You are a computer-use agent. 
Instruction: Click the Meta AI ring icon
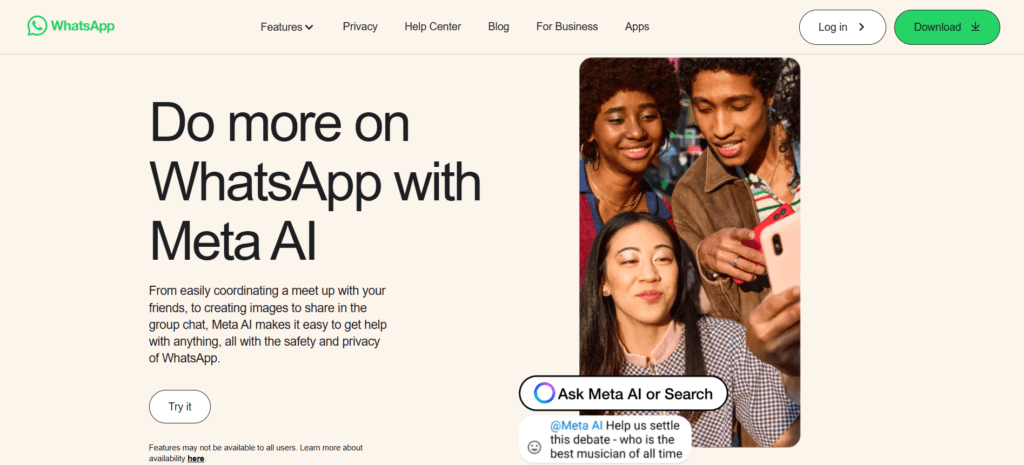click(544, 393)
